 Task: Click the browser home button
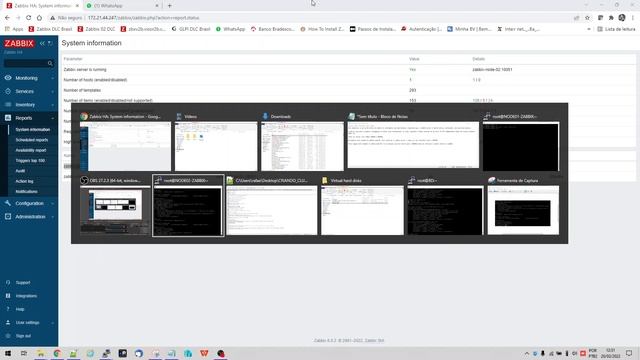(x=39, y=18)
